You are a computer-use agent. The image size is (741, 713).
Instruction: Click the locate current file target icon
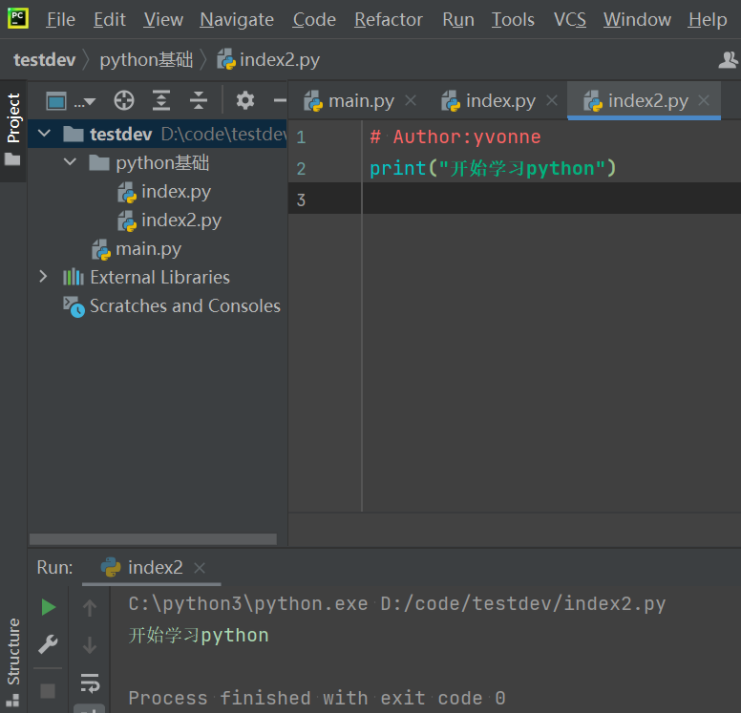(x=124, y=100)
